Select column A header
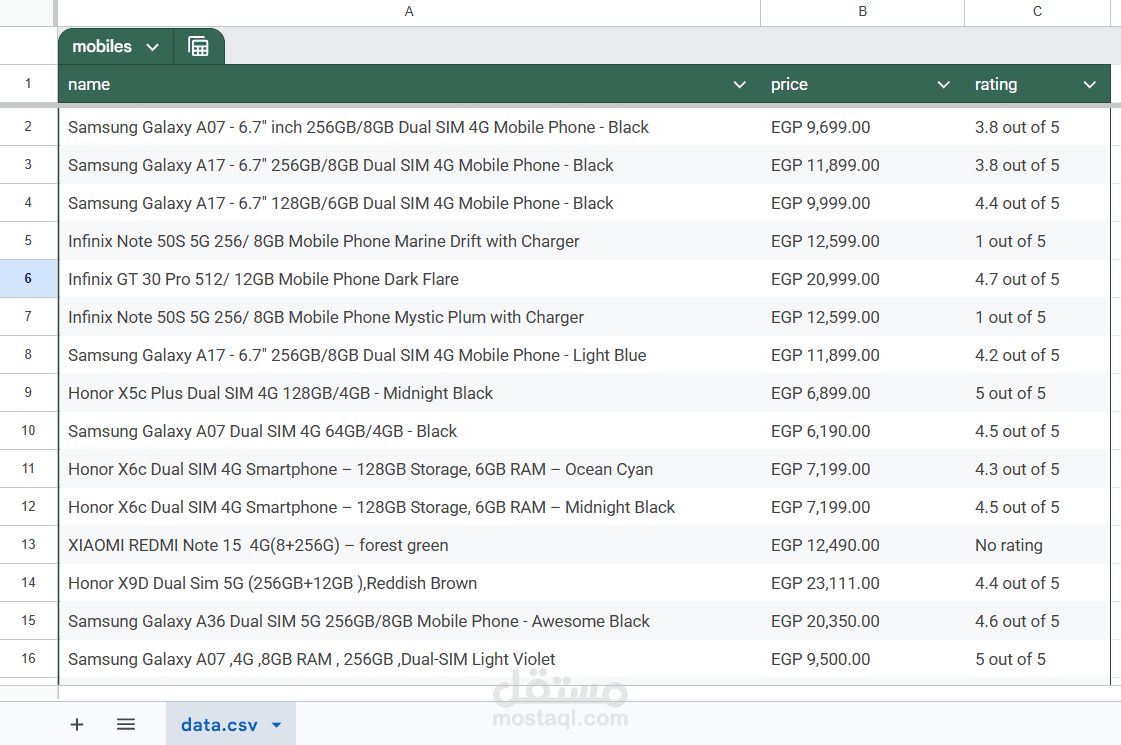The image size is (1121, 745). tap(409, 12)
